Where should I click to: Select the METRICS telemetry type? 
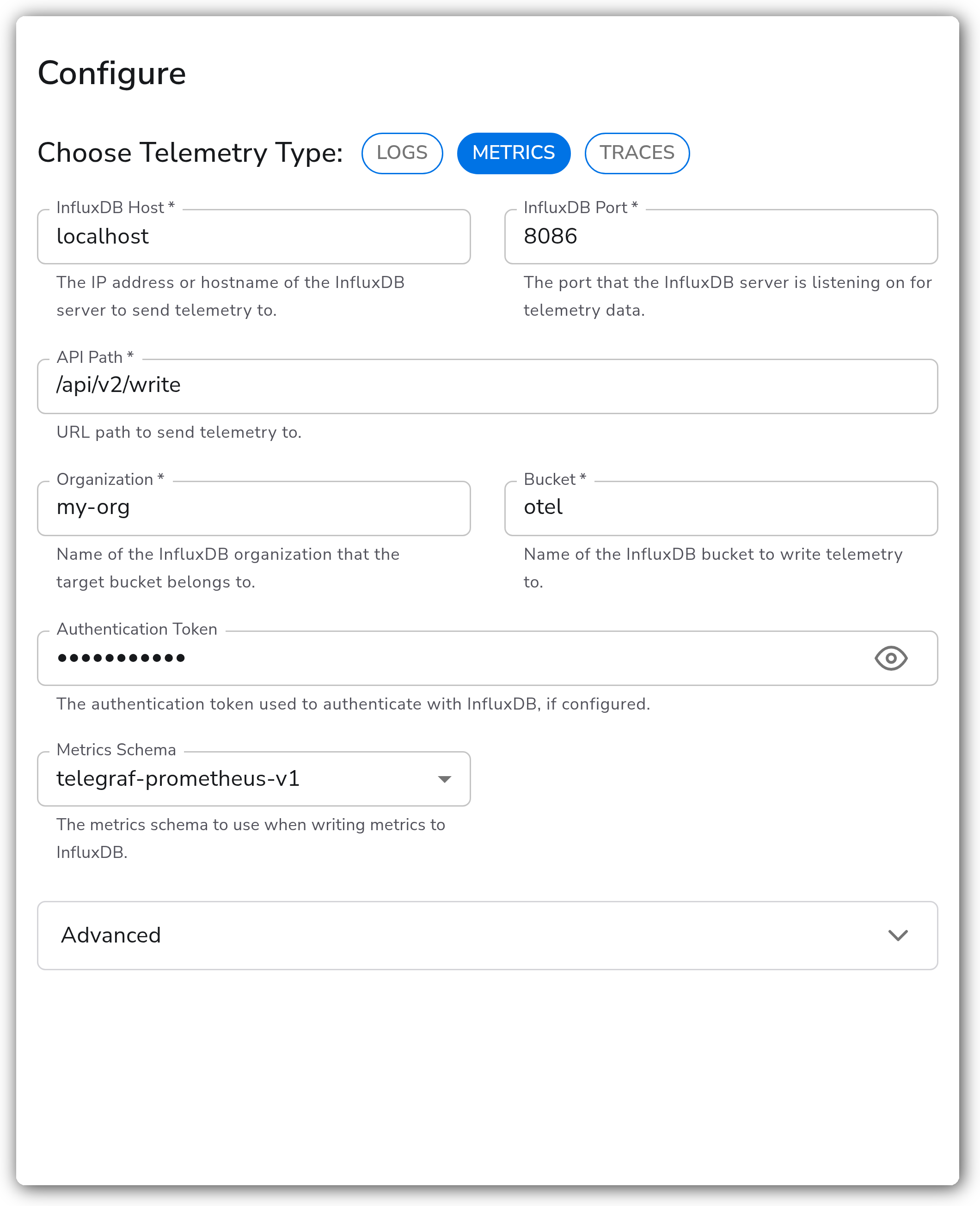[x=513, y=153]
